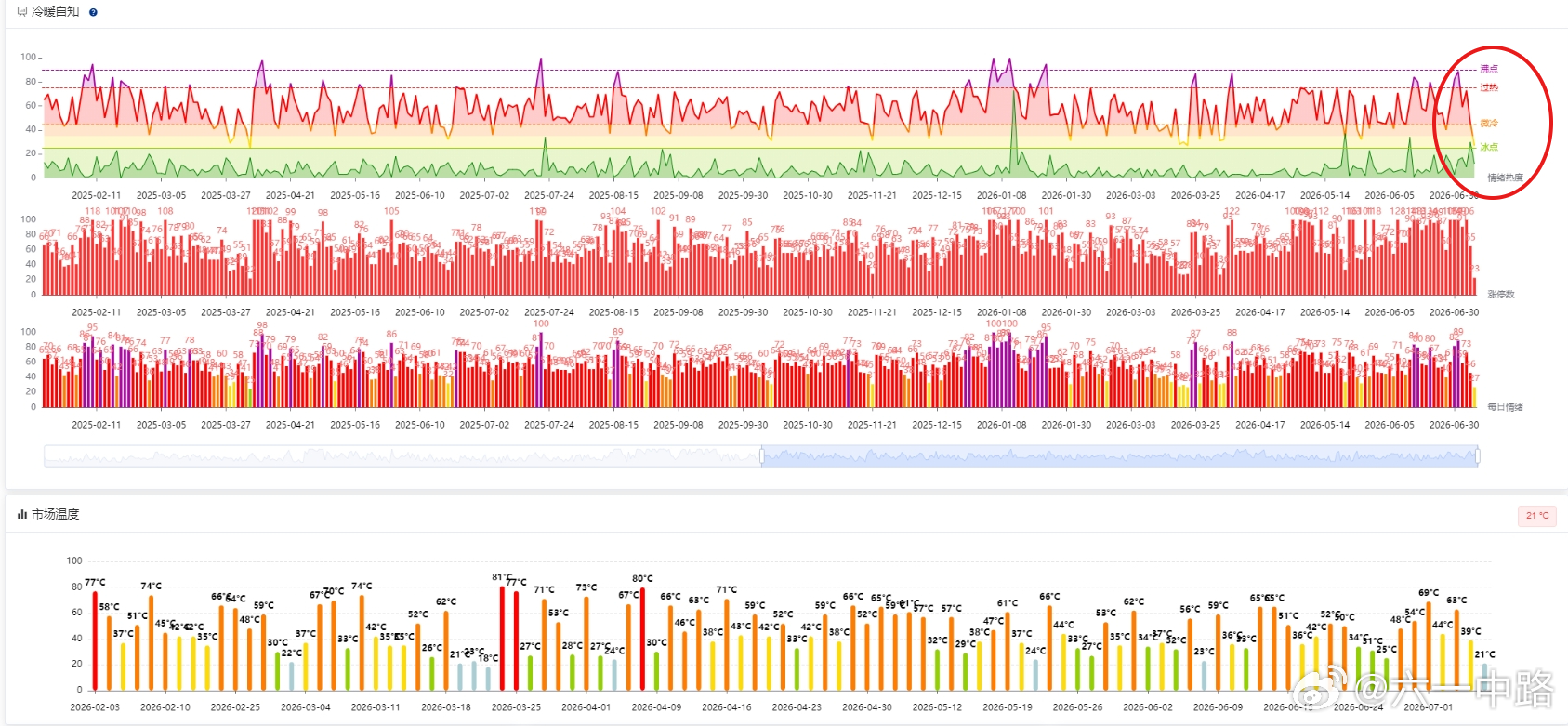This screenshot has height=726, width=1568.
Task: Click the 2026-05-26 date axis label
Action: point(1077,707)
